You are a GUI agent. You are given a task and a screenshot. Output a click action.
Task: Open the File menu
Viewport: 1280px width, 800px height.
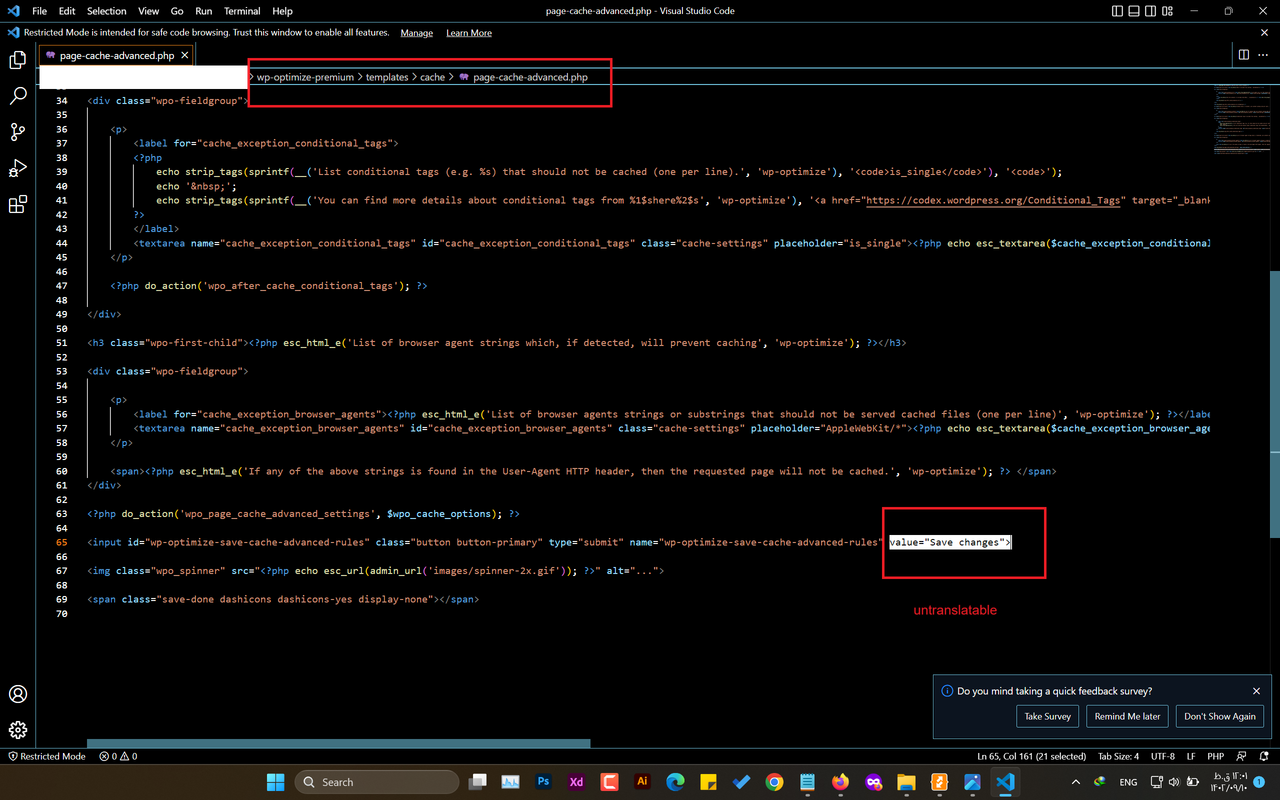point(39,11)
